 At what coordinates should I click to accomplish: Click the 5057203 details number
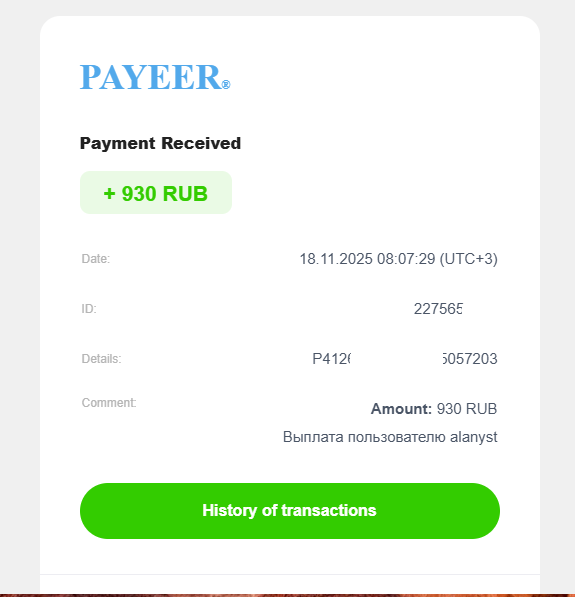[x=470, y=359]
